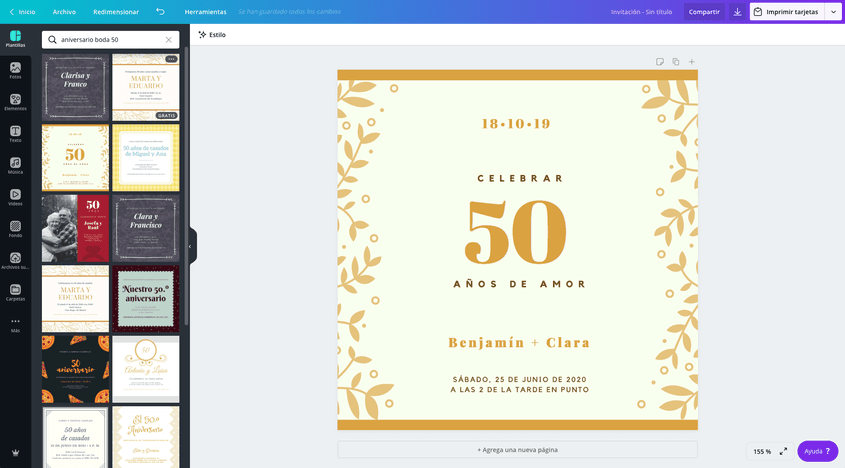Open the Música panel
Image resolution: width=845 pixels, height=468 pixels.
click(15, 166)
